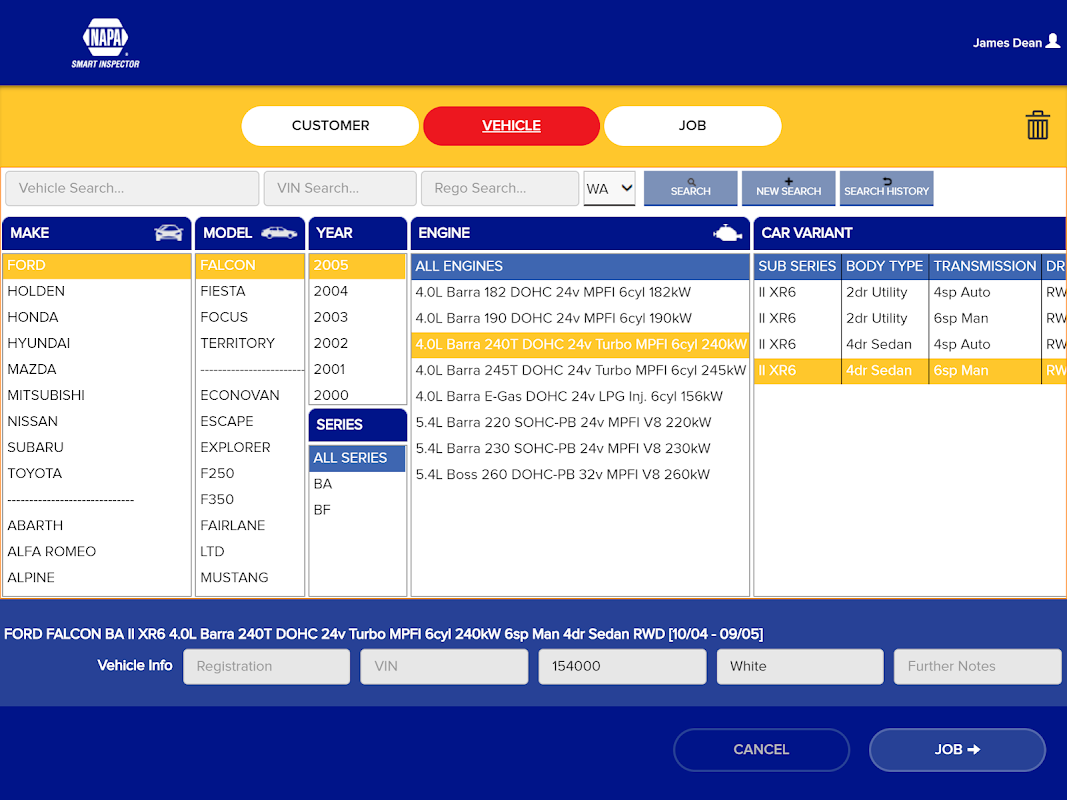This screenshot has height=800, width=1067.
Task: Select FALCON model
Action: point(250,265)
